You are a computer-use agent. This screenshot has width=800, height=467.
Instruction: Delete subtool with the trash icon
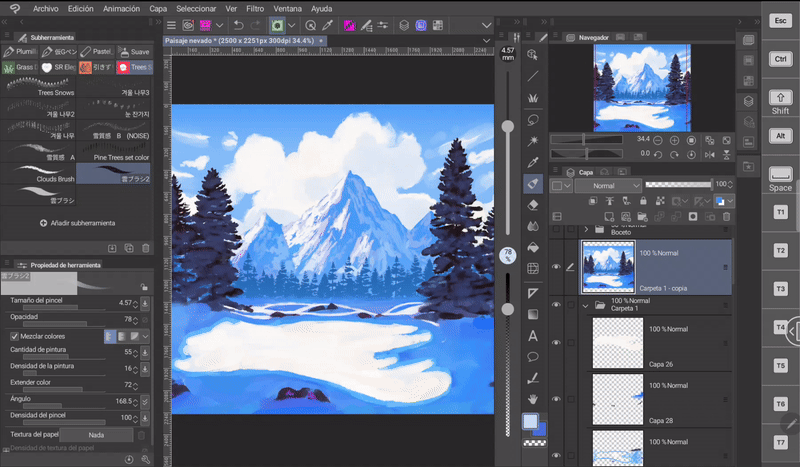tap(145, 248)
